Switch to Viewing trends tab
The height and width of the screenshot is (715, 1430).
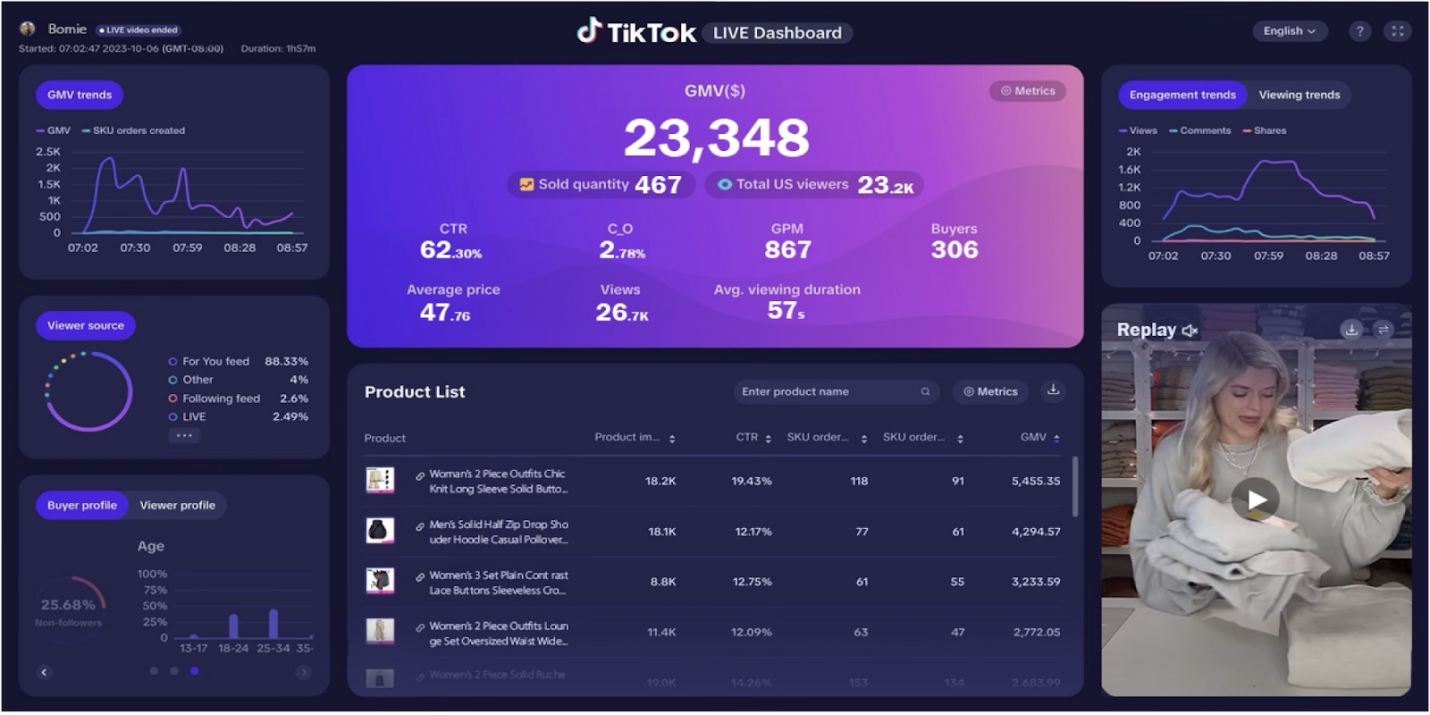click(x=1299, y=95)
